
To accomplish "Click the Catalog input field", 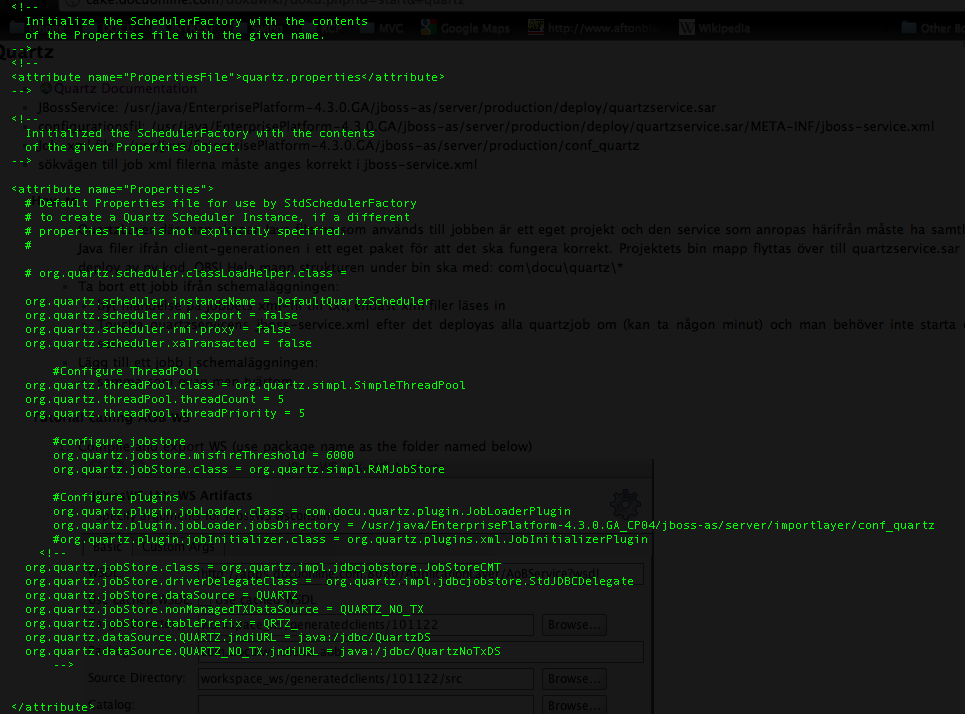I will coord(365,705).
